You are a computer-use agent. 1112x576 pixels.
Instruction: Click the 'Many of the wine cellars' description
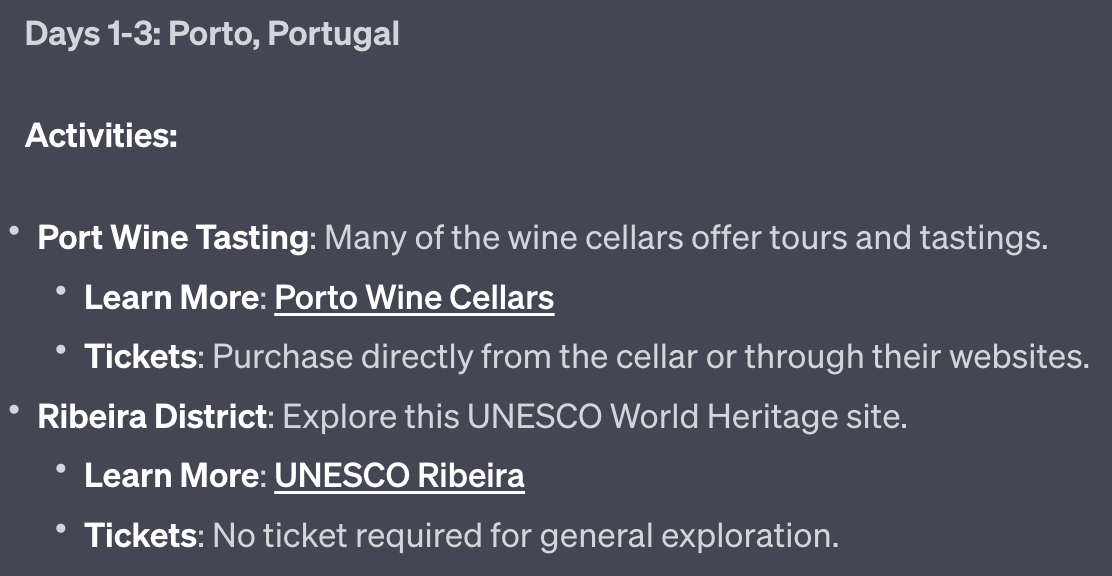[686, 238]
